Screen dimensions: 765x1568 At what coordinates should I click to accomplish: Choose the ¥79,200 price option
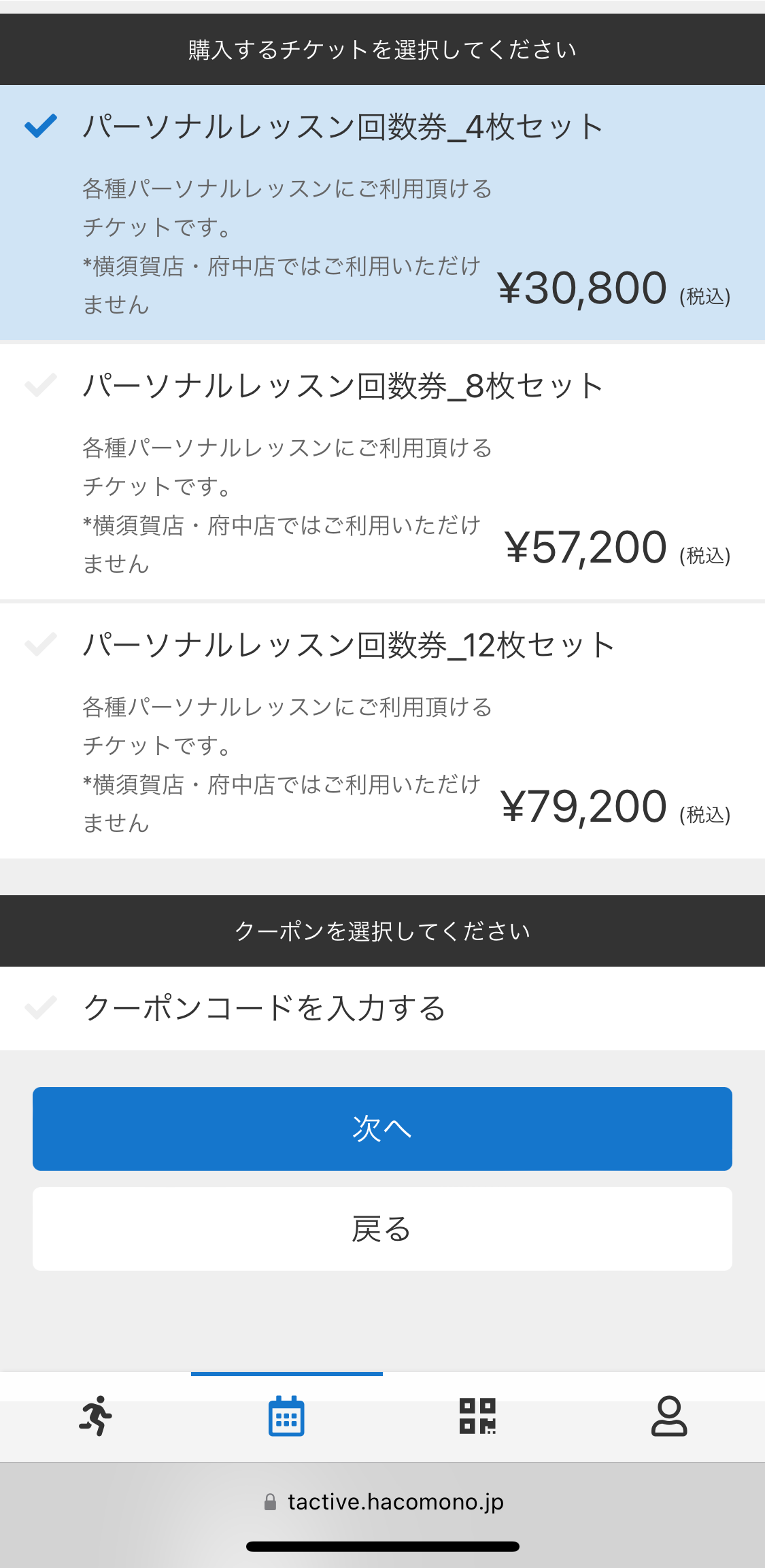click(584, 807)
